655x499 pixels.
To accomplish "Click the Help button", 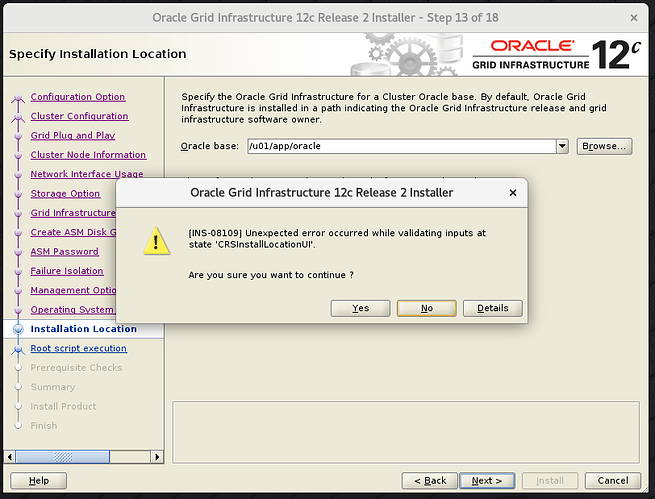I will [38, 481].
